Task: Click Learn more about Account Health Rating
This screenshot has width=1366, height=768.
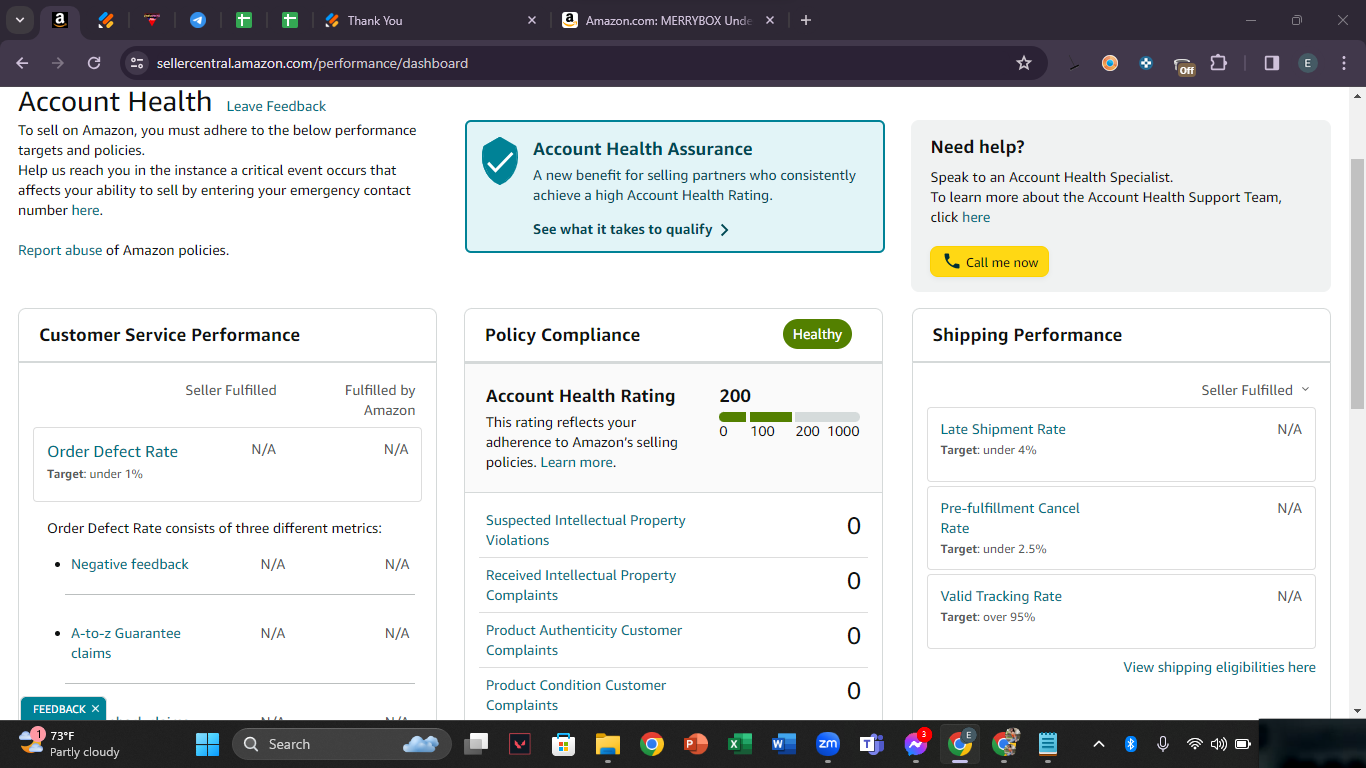Action: (x=577, y=462)
